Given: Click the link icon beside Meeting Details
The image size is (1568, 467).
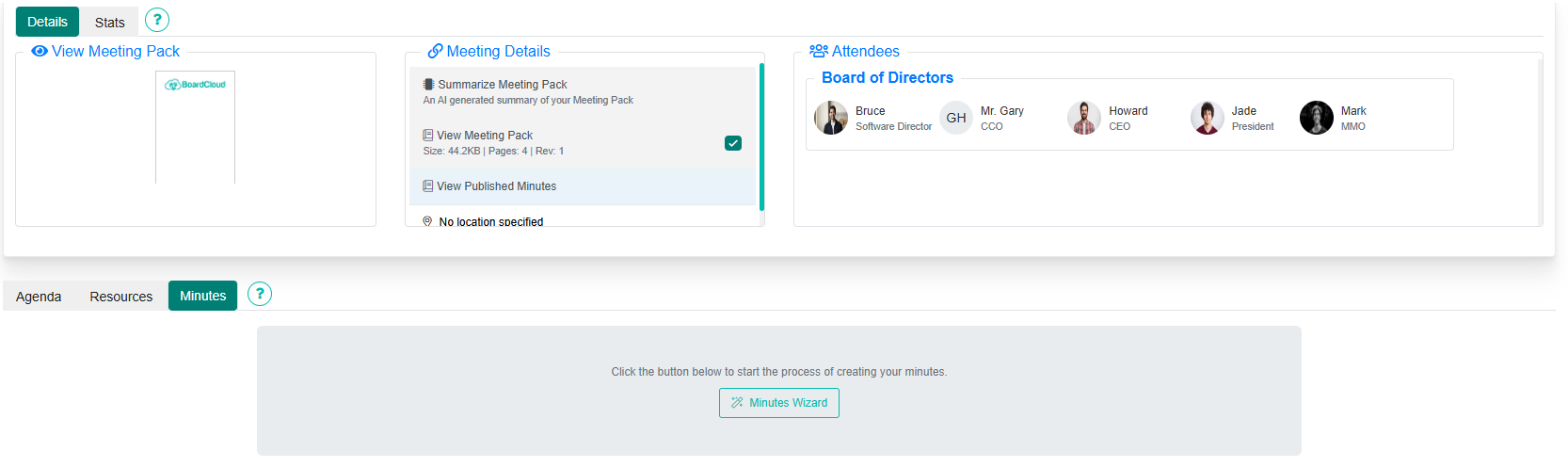Looking at the screenshot, I should (x=435, y=51).
